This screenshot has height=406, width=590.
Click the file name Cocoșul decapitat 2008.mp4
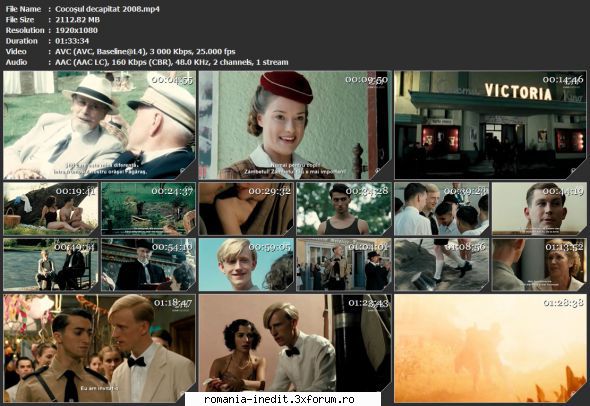point(107,9)
